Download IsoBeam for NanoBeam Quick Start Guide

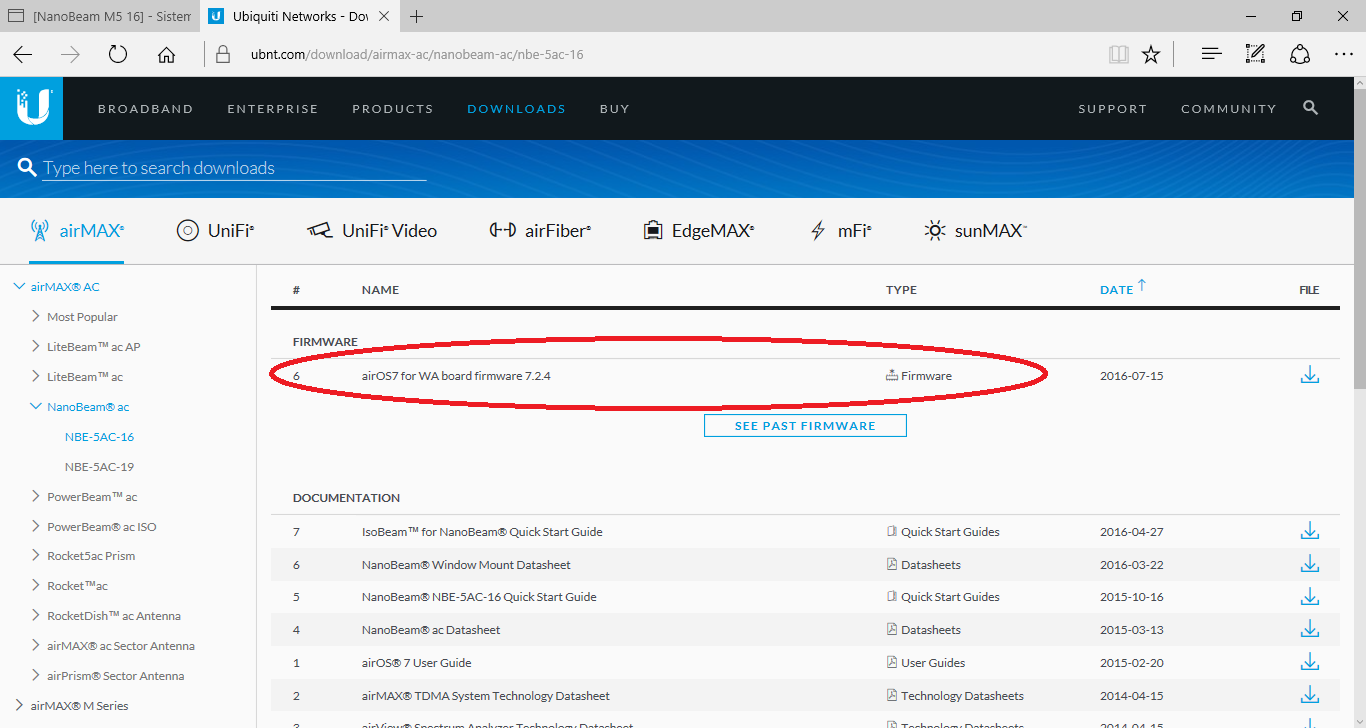click(1310, 531)
